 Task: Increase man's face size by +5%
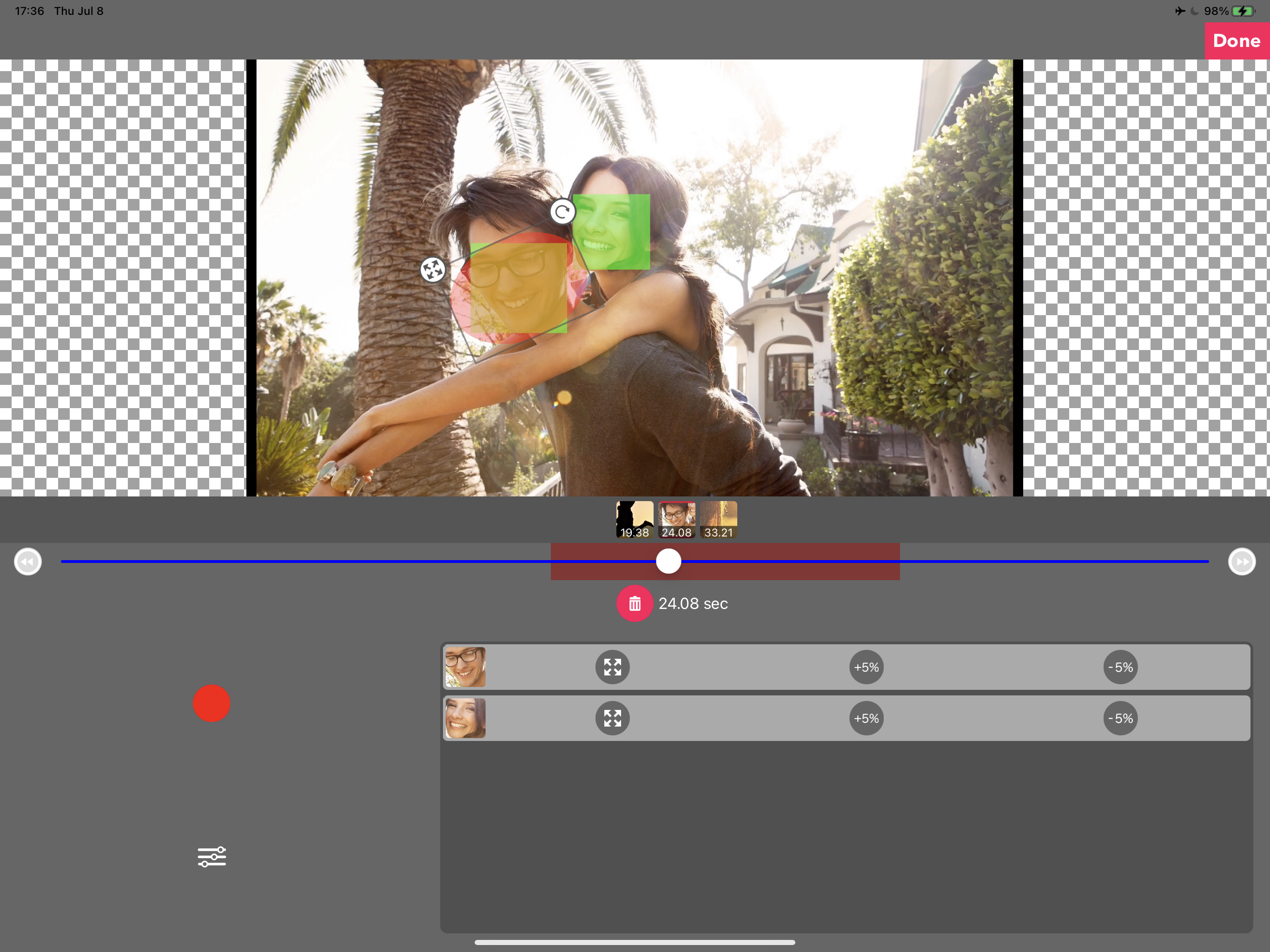pyautogui.click(x=866, y=667)
